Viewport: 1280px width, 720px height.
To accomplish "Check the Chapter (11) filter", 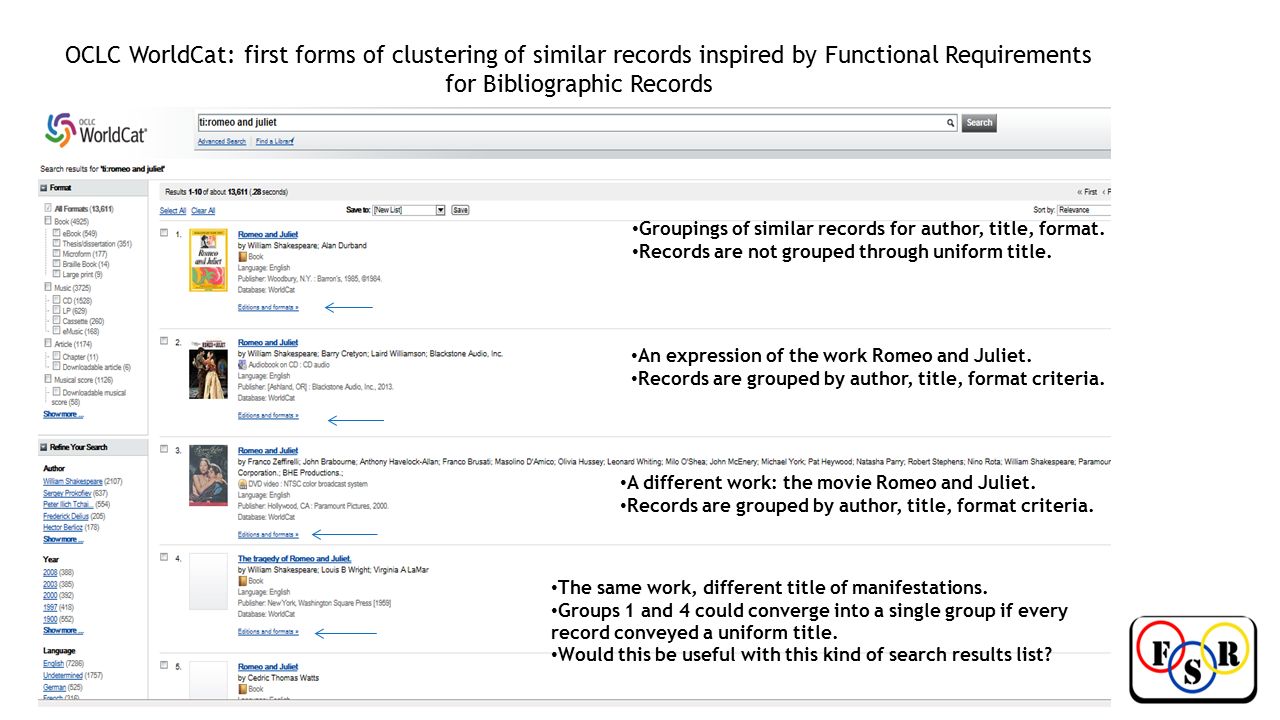I will pos(57,356).
